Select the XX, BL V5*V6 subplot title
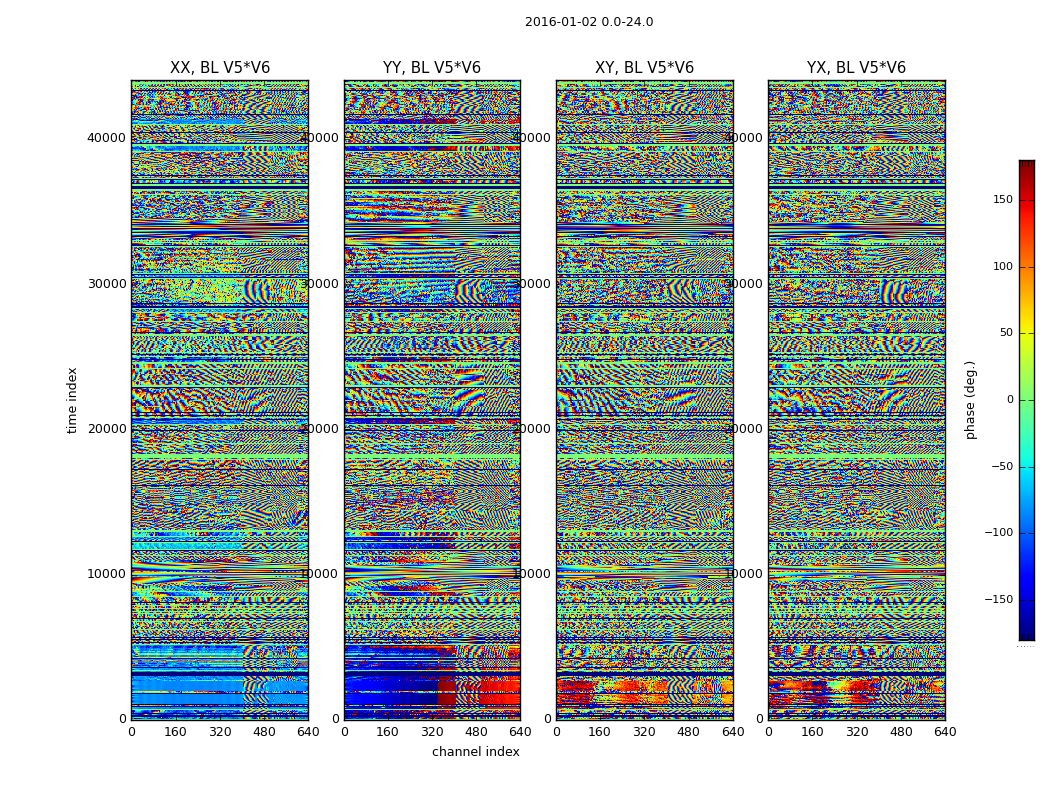This screenshot has width=1050, height=800. (x=220, y=68)
